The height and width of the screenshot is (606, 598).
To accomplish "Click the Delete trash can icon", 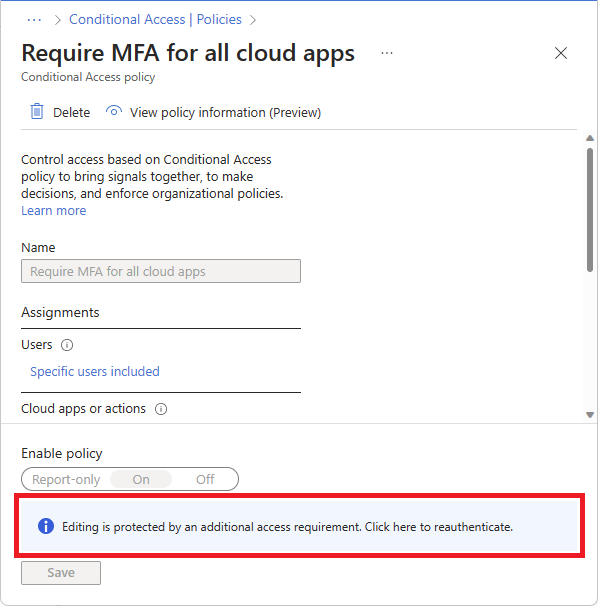I will click(x=37, y=112).
